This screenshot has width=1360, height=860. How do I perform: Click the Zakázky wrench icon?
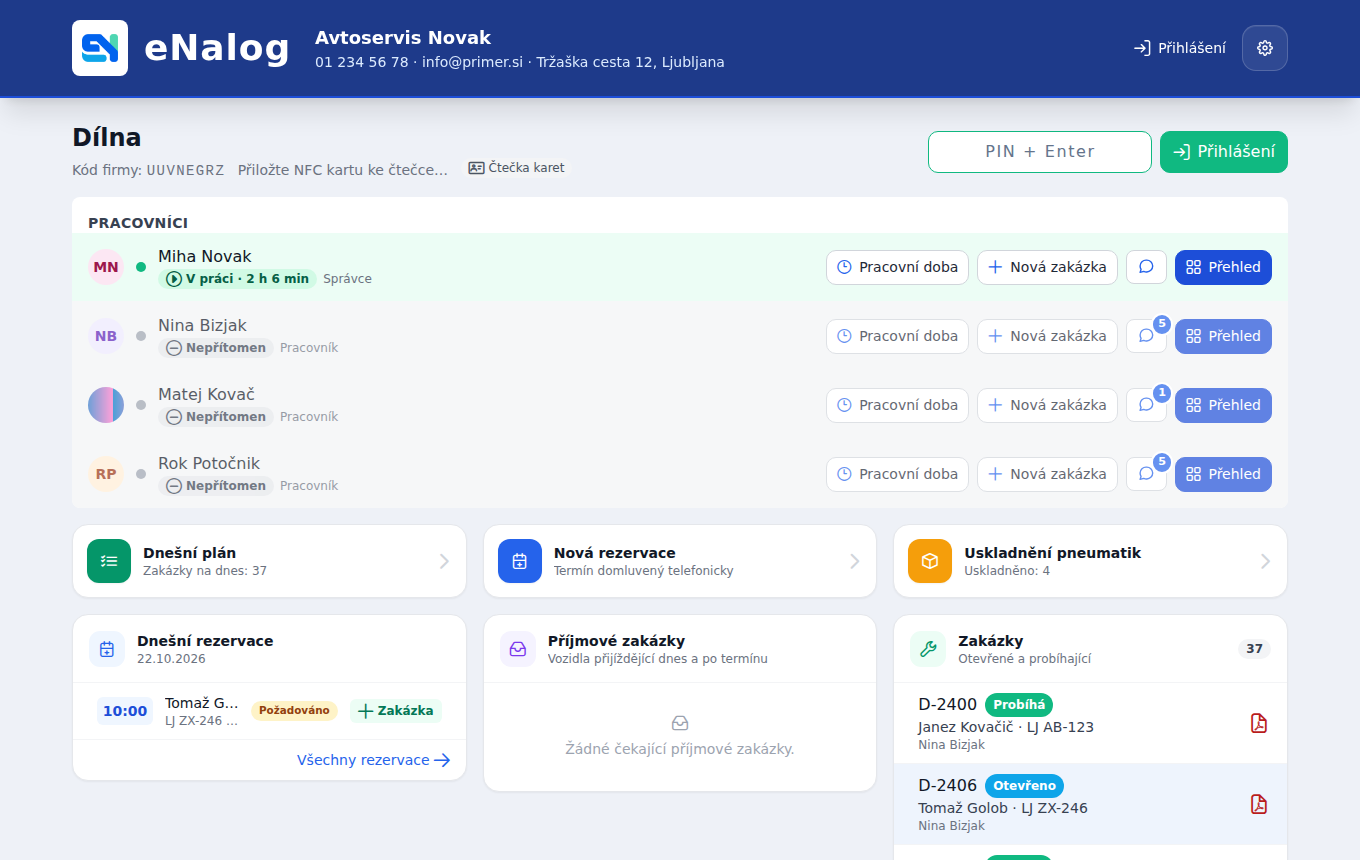pos(928,649)
